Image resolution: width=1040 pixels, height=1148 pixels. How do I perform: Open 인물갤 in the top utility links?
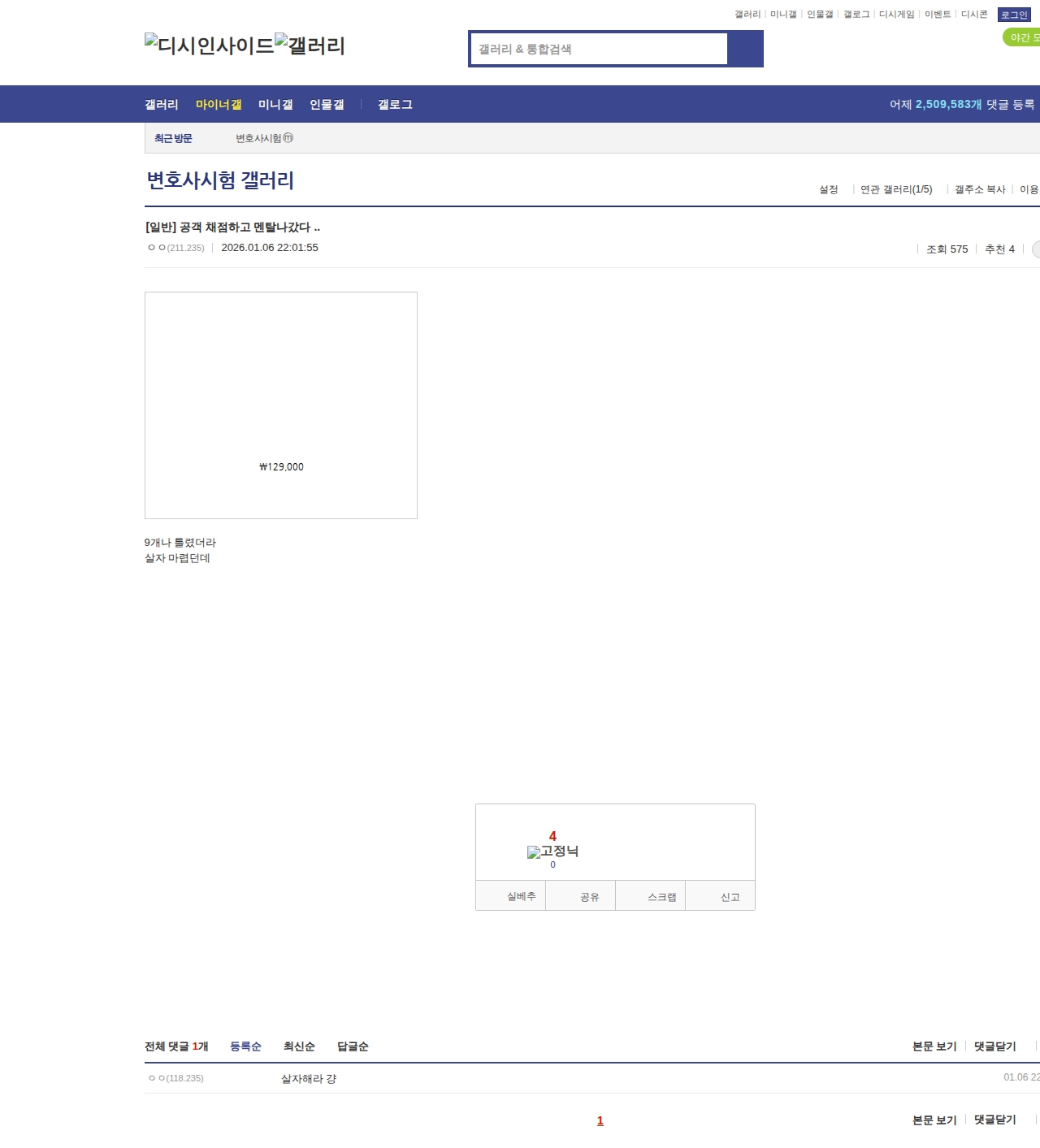tap(820, 15)
